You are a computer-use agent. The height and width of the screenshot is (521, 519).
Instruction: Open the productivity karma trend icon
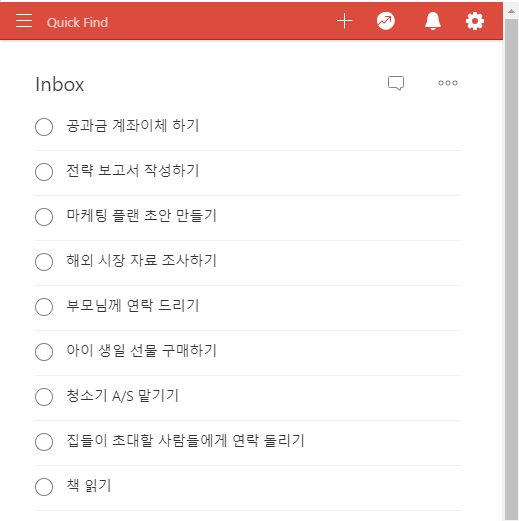click(386, 21)
